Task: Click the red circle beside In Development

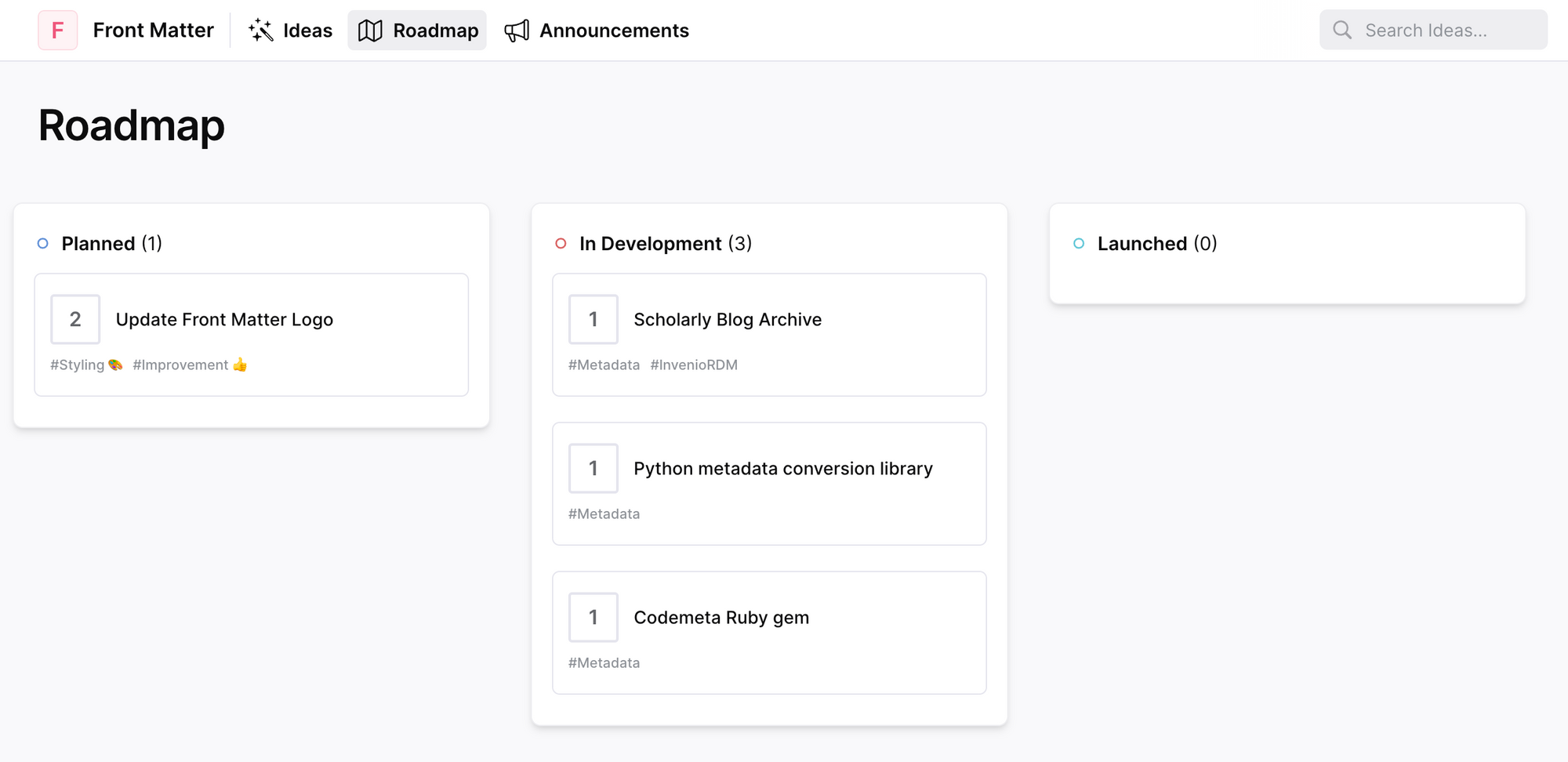Action: point(561,244)
